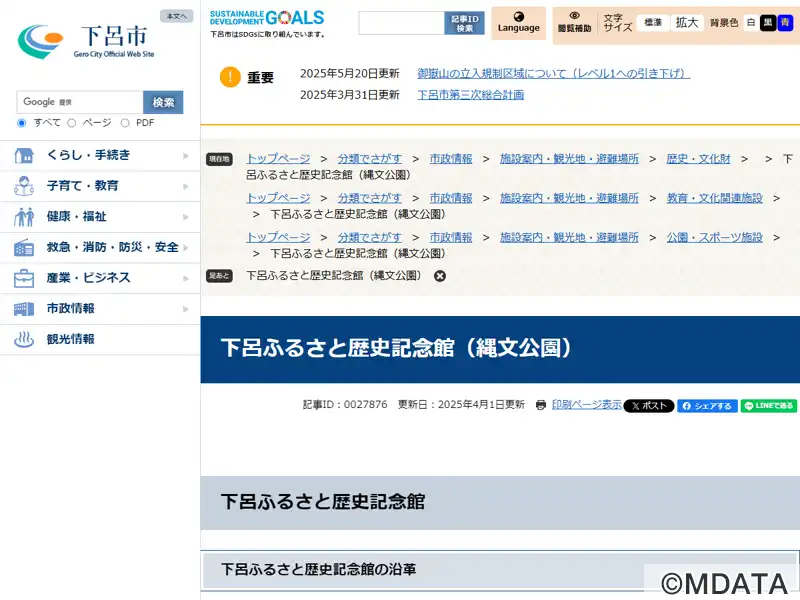Click the 現在地 label badge

coord(219,159)
